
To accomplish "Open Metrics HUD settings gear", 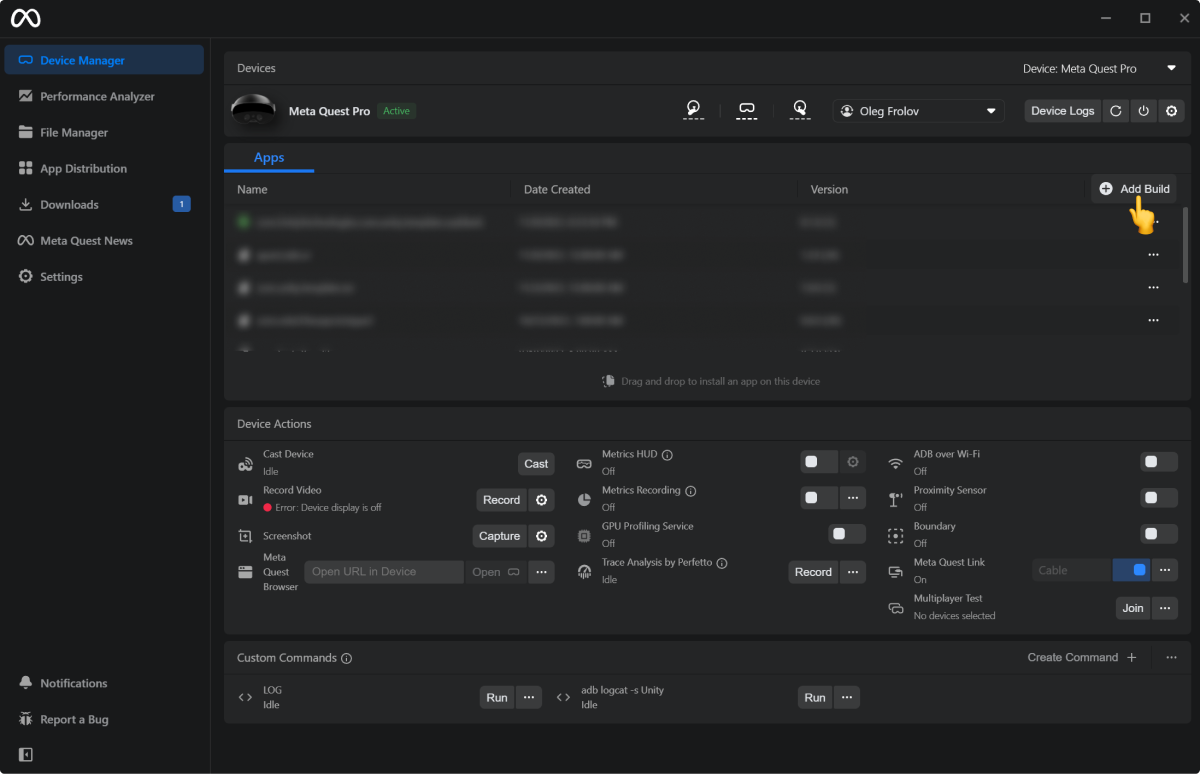I will pyautogui.click(x=853, y=462).
